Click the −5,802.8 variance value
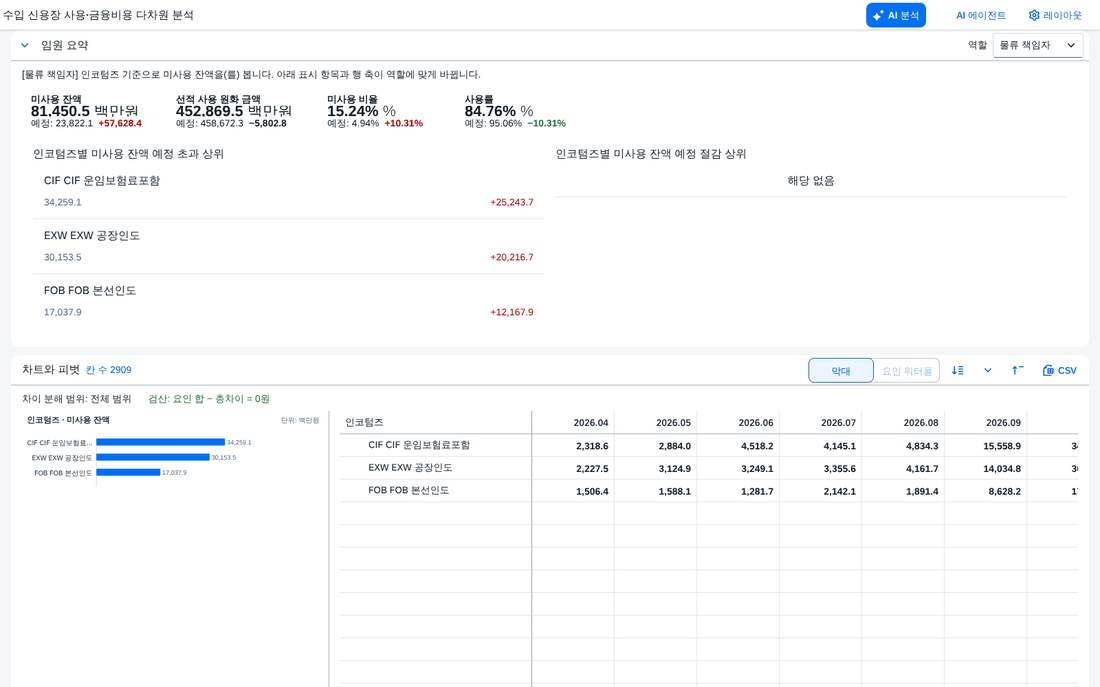Viewport: 1100px width, 687px height. pyautogui.click(x=267, y=124)
